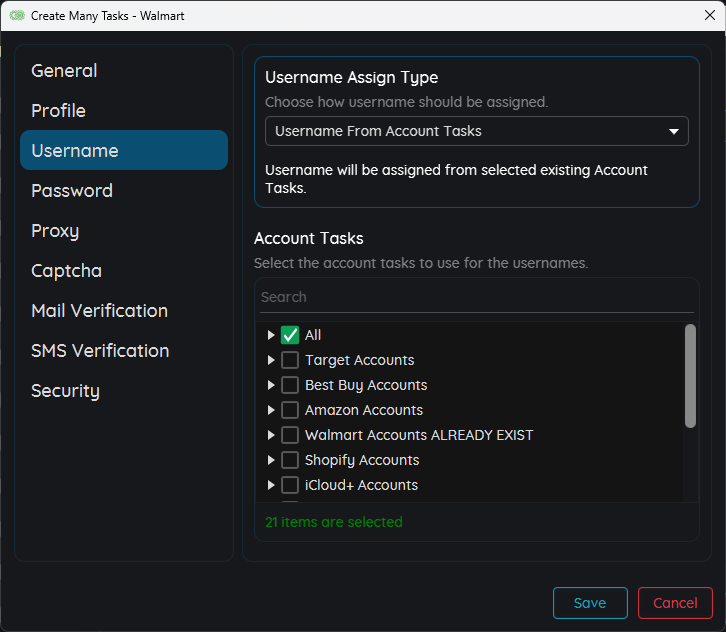Expand the iCloud+ Accounts tree arrow

tap(271, 485)
